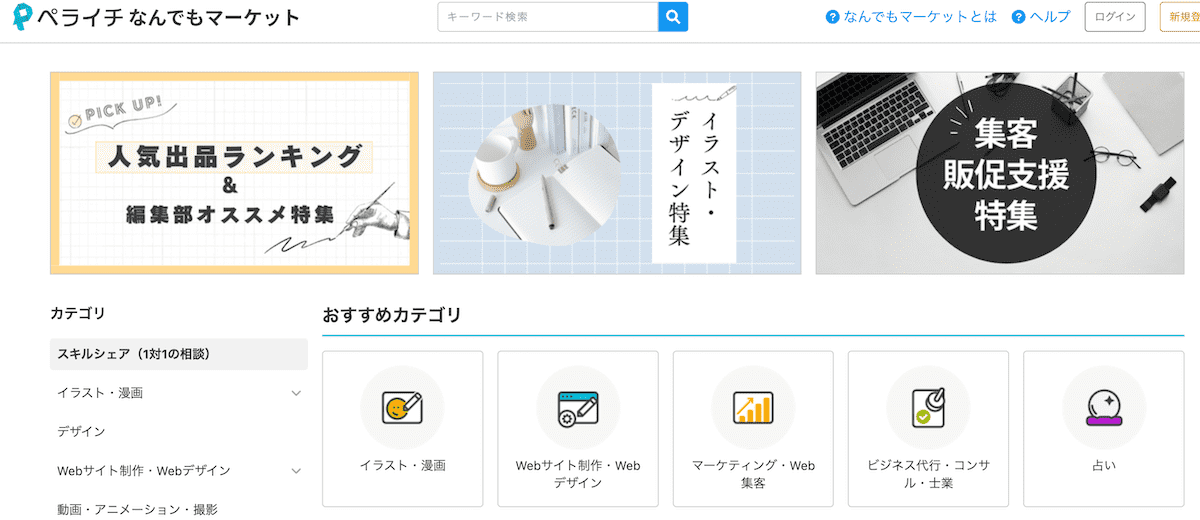Click the ログイン button
This screenshot has width=1200, height=520.
tap(1114, 17)
